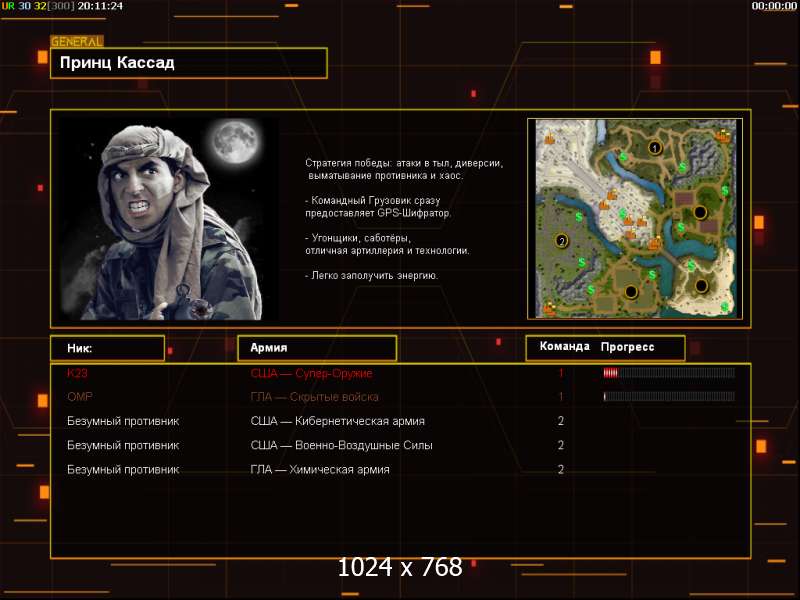Click "ГЛА — Скрытые войска" army entry
This screenshot has width=800, height=600.
[314, 397]
